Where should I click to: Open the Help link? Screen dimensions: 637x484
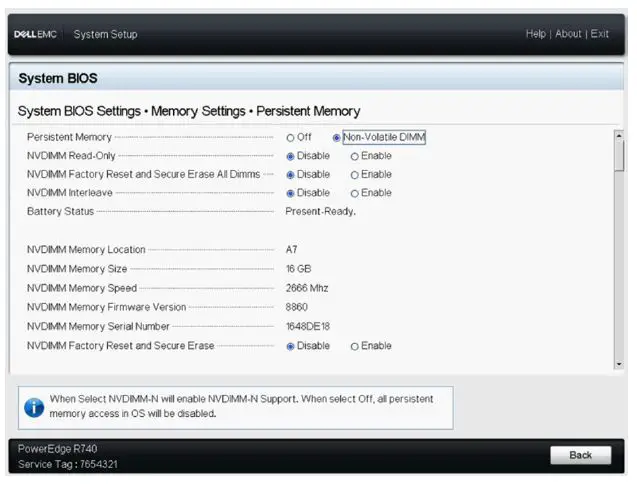(x=535, y=34)
